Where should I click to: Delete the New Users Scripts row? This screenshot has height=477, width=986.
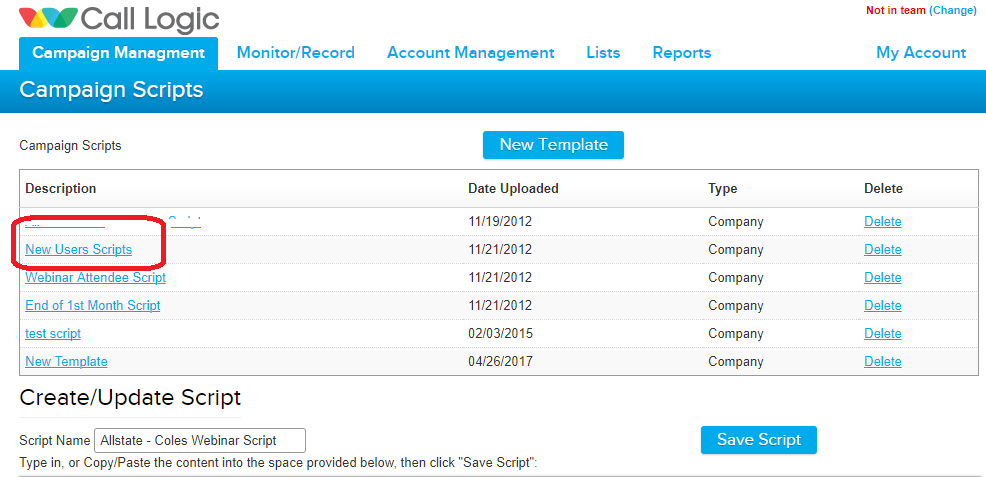click(882, 250)
